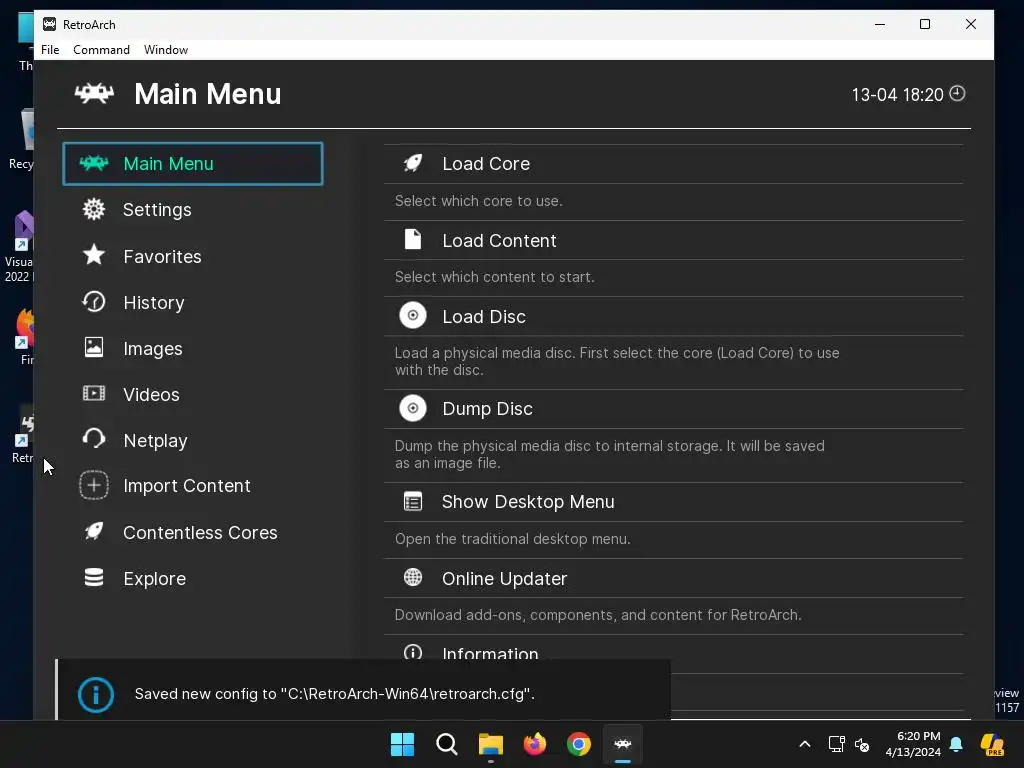Click RetroArch taskbar icon
This screenshot has width=1024, height=768.
(623, 744)
